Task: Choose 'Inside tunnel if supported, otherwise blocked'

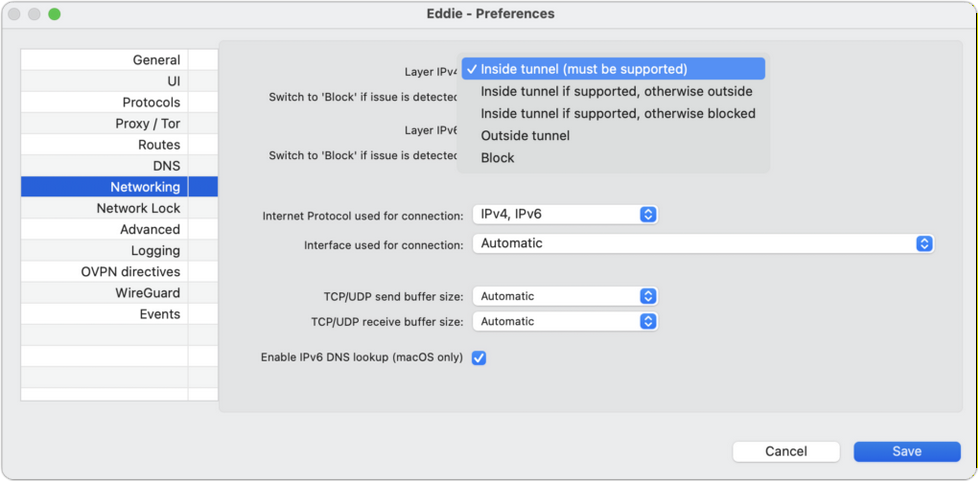Action: click(618, 113)
